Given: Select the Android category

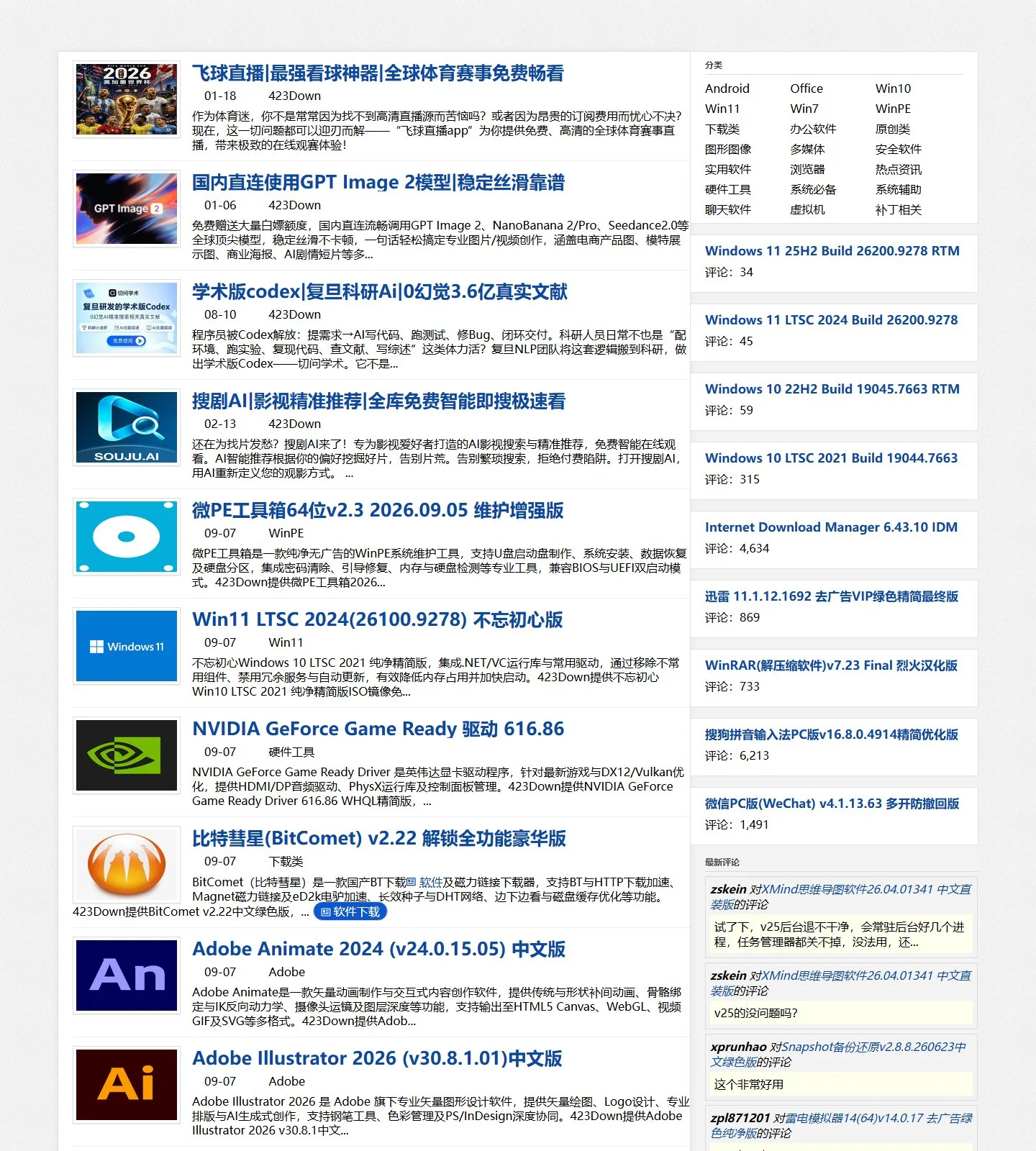Looking at the screenshot, I should [x=727, y=88].
